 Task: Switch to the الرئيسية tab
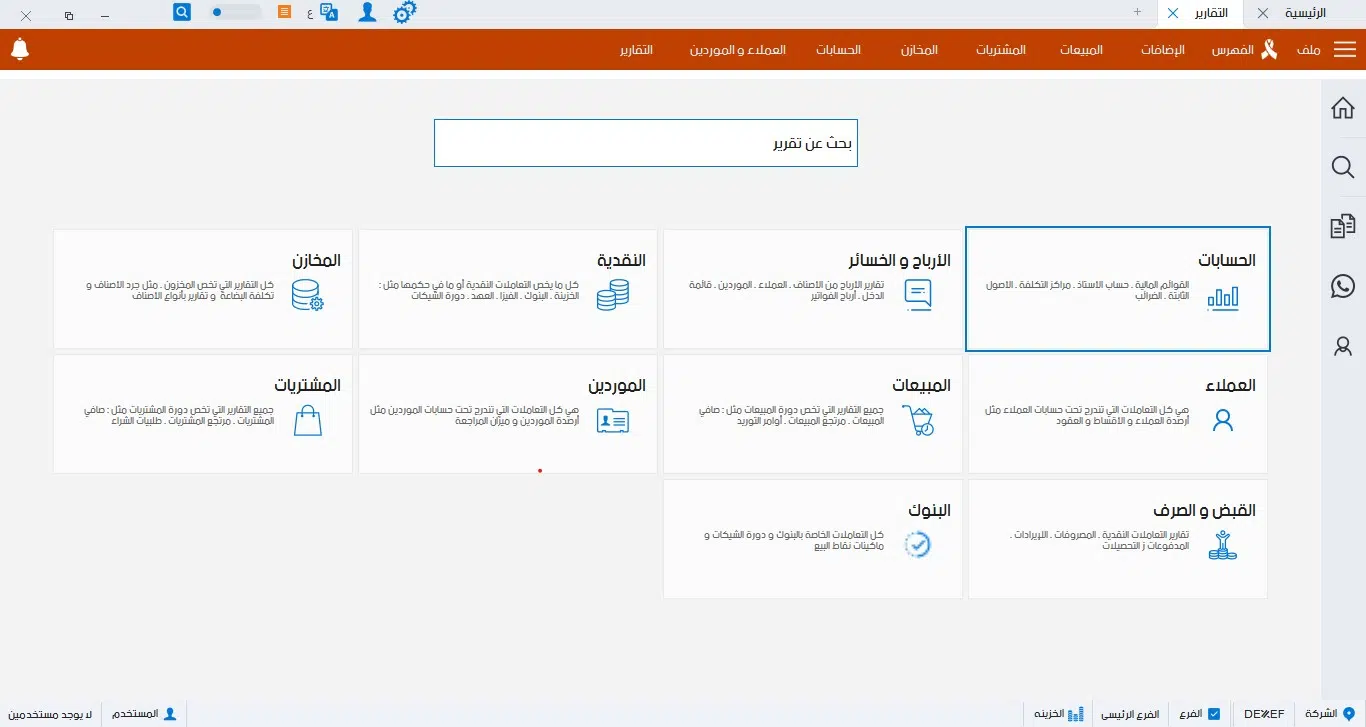click(1310, 13)
